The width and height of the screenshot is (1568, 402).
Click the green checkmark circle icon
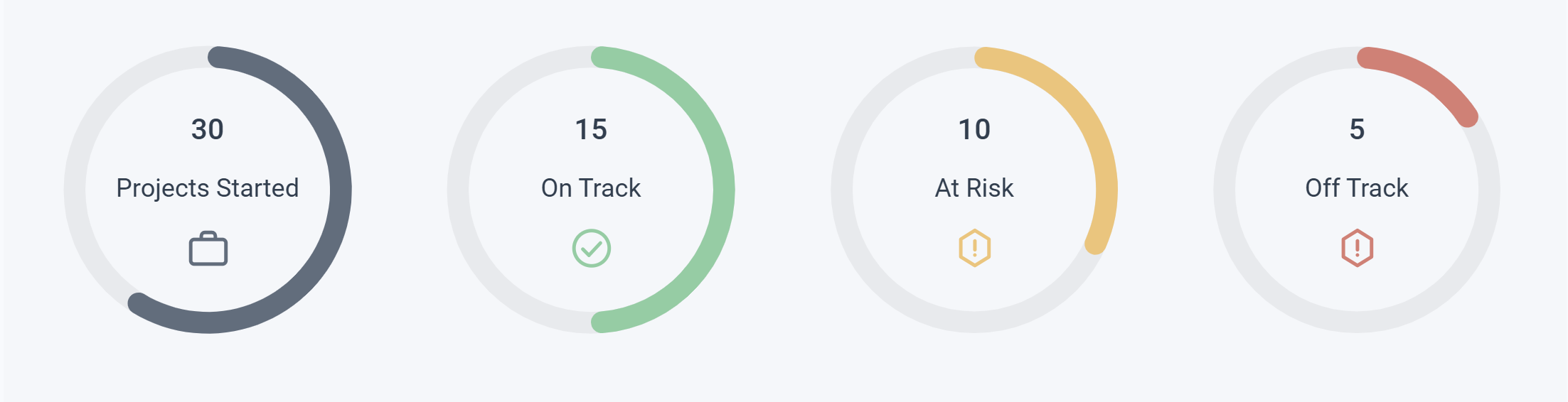(591, 249)
